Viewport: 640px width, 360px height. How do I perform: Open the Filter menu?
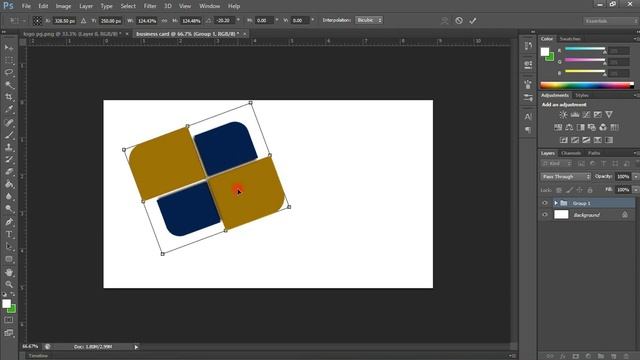click(150, 6)
